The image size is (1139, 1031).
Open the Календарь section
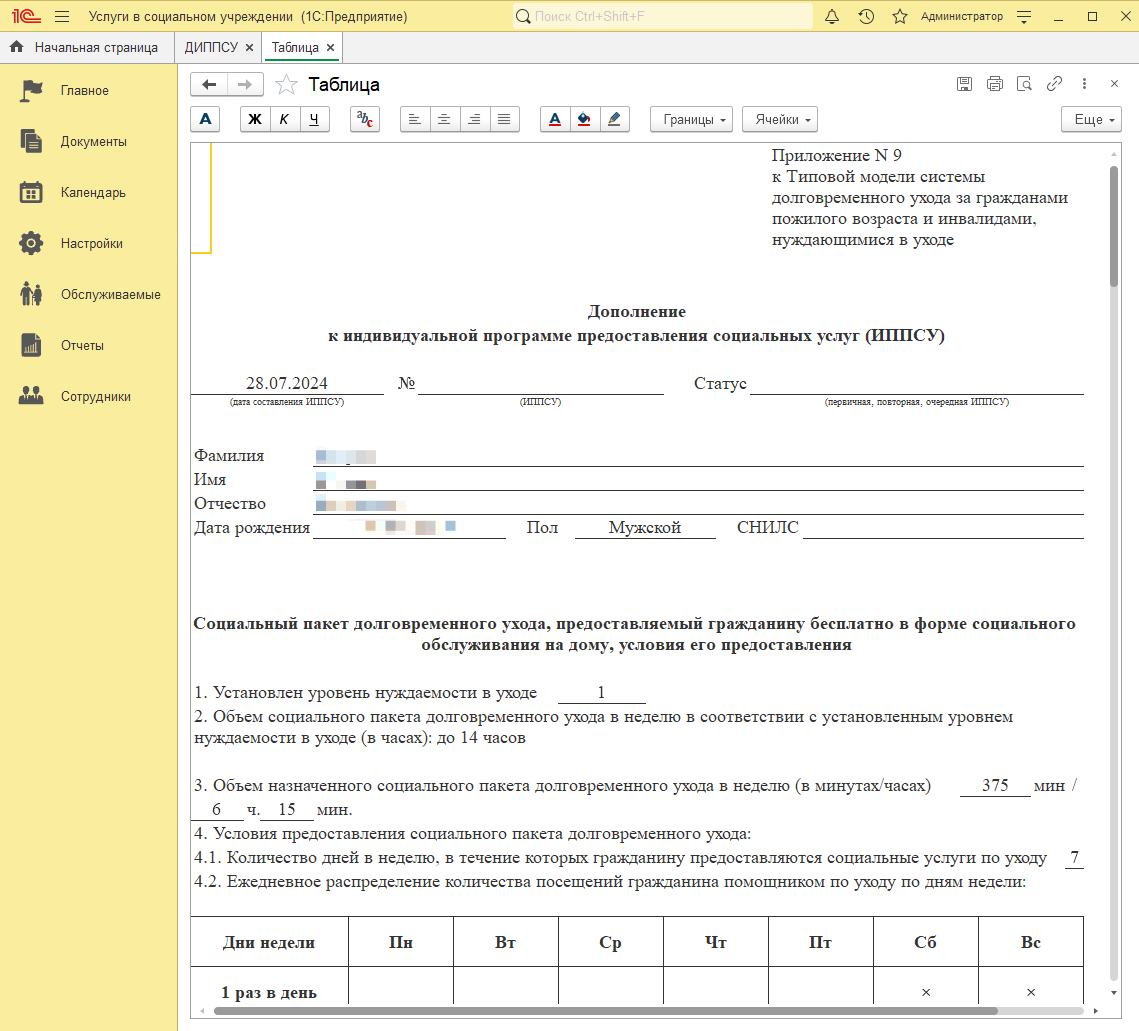pos(89,193)
